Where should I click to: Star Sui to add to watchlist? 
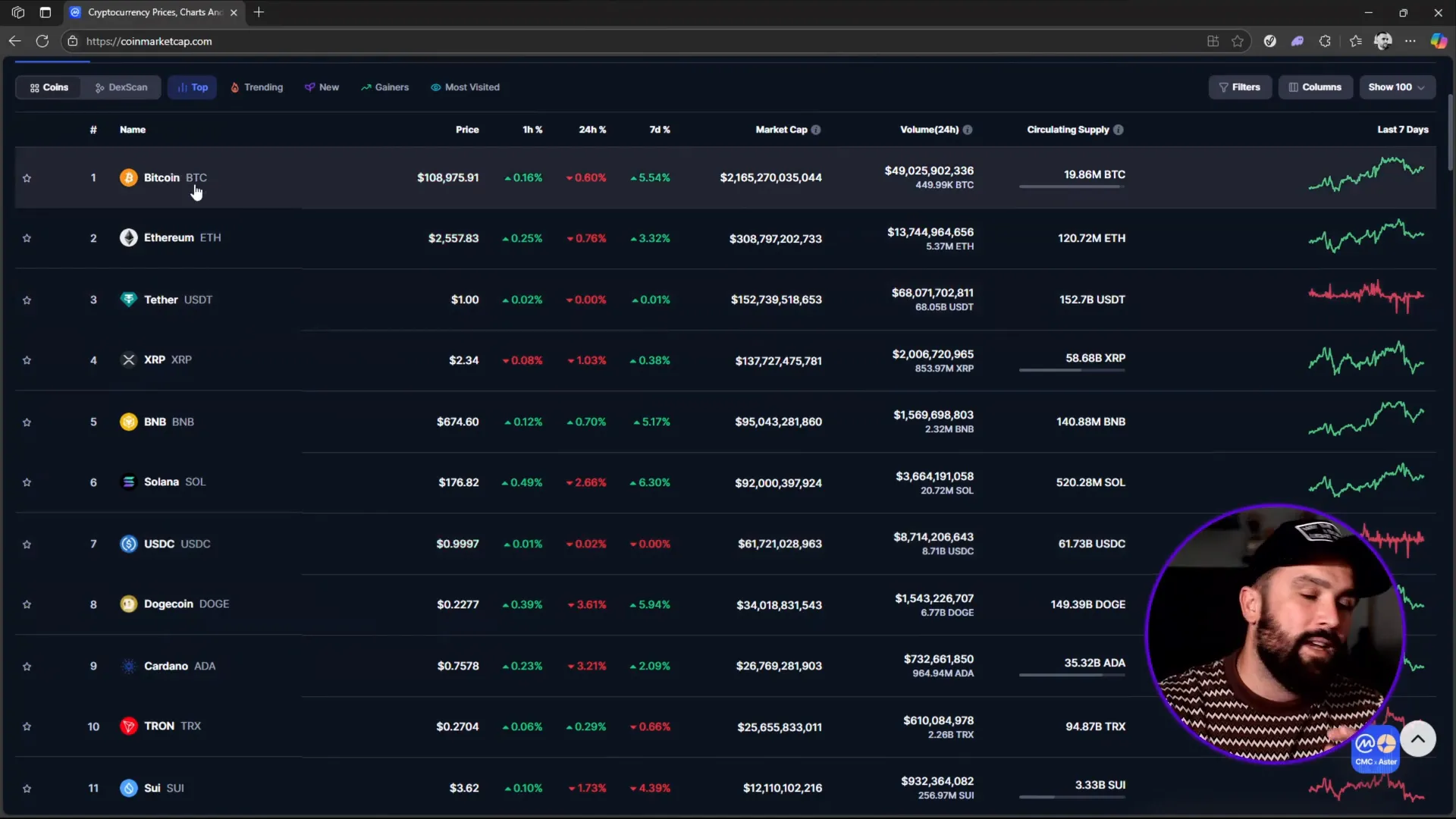(27, 789)
